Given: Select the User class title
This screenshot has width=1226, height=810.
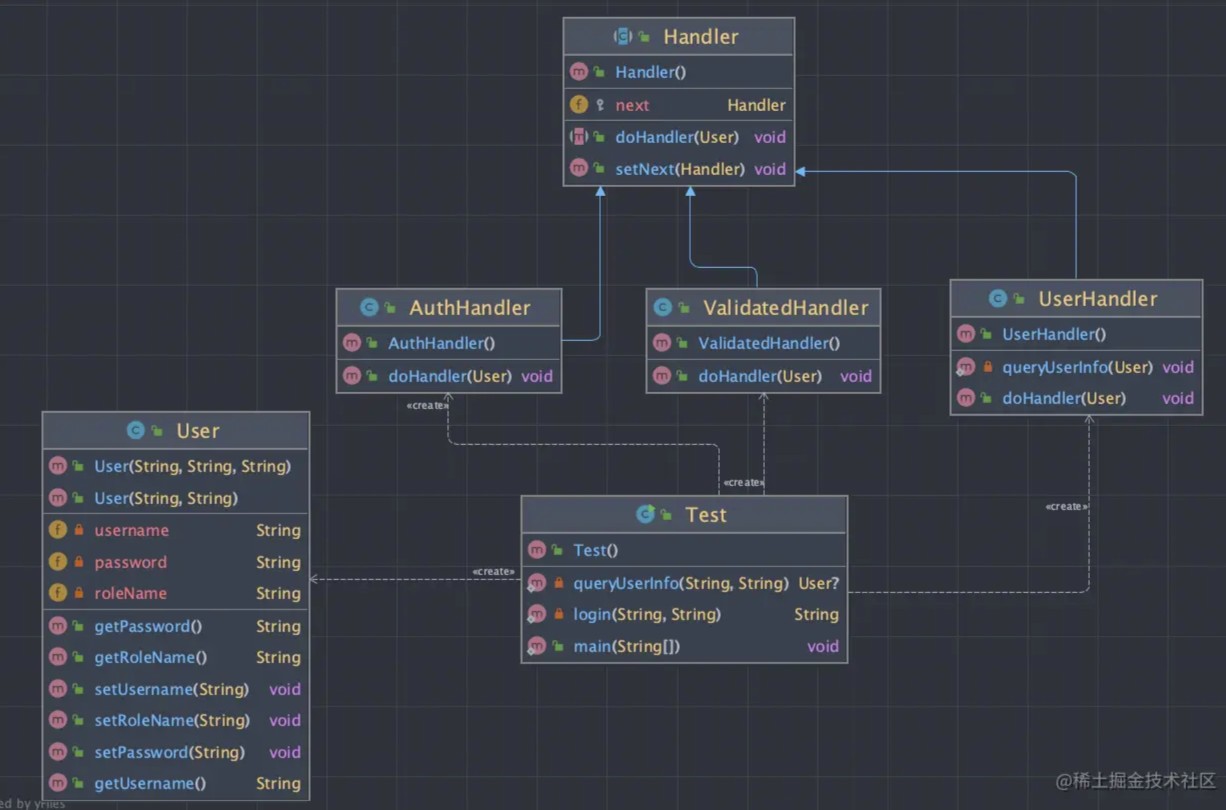Looking at the screenshot, I should 198,431.
